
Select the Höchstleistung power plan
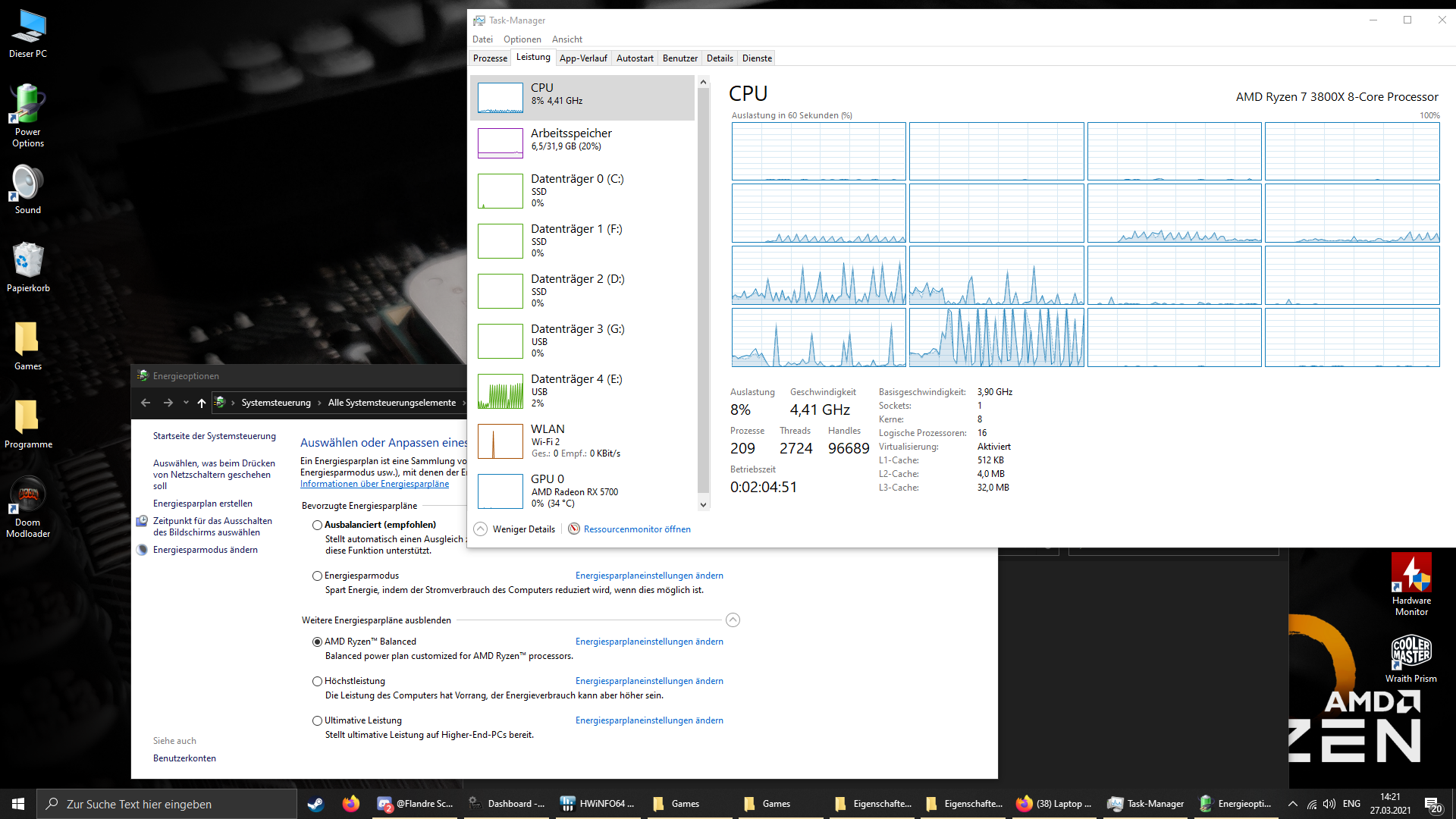click(x=317, y=681)
